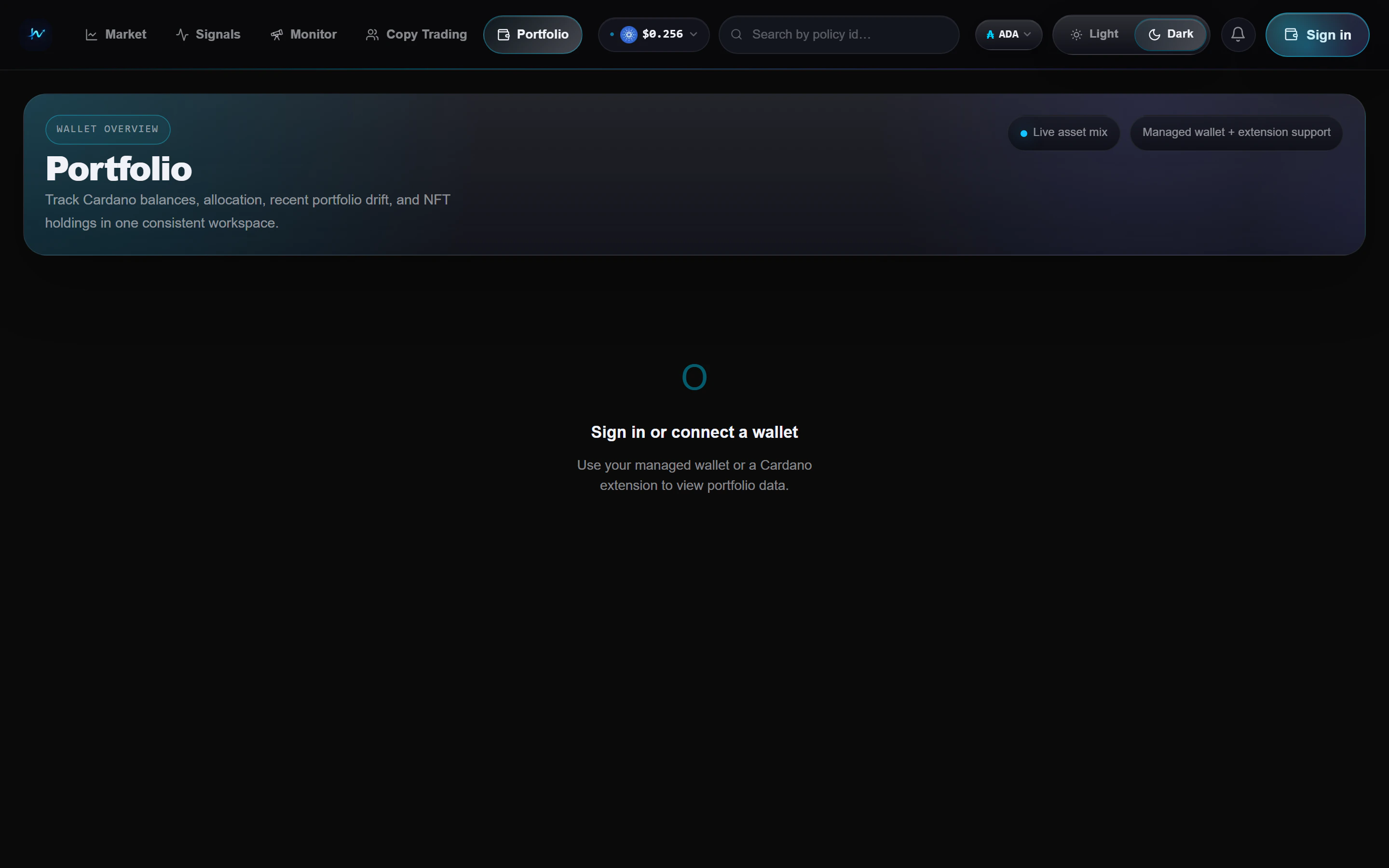Viewport: 1389px width, 868px height.
Task: Click the Wallet Overview badge
Action: 108,129
